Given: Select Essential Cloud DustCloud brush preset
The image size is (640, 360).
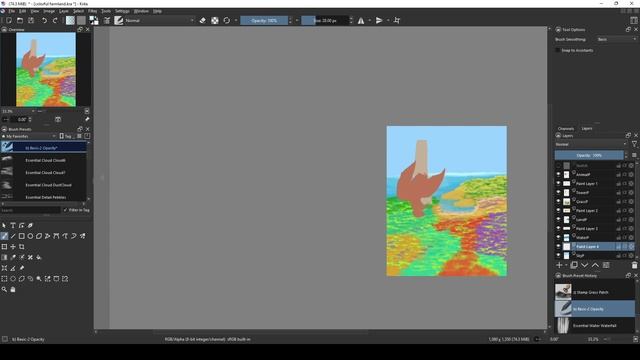Looking at the screenshot, I should [x=43, y=185].
